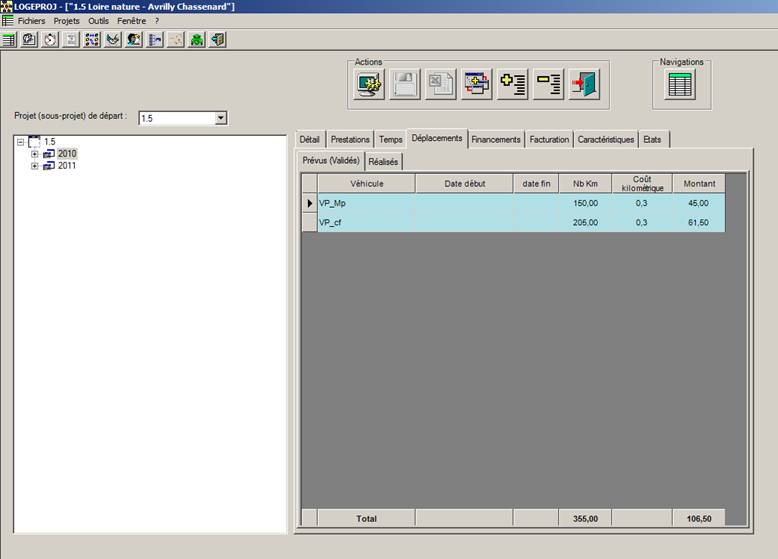778x559 pixels.
Task: Click the computer monitor icon in Actions
Action: point(369,85)
